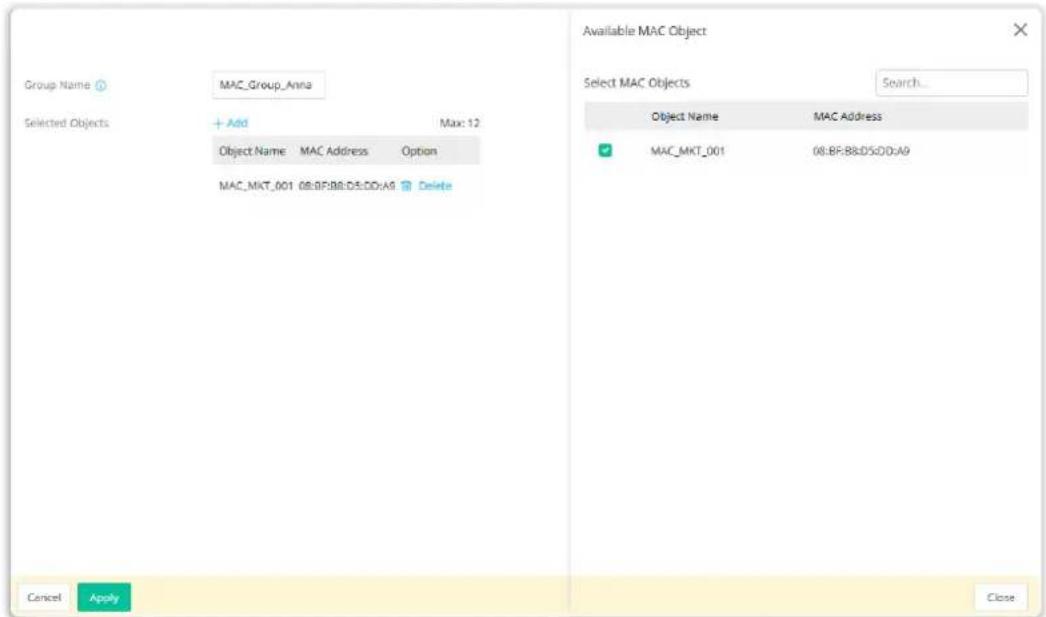
Task: Click the Available MAC Object title
Action: coord(644,31)
